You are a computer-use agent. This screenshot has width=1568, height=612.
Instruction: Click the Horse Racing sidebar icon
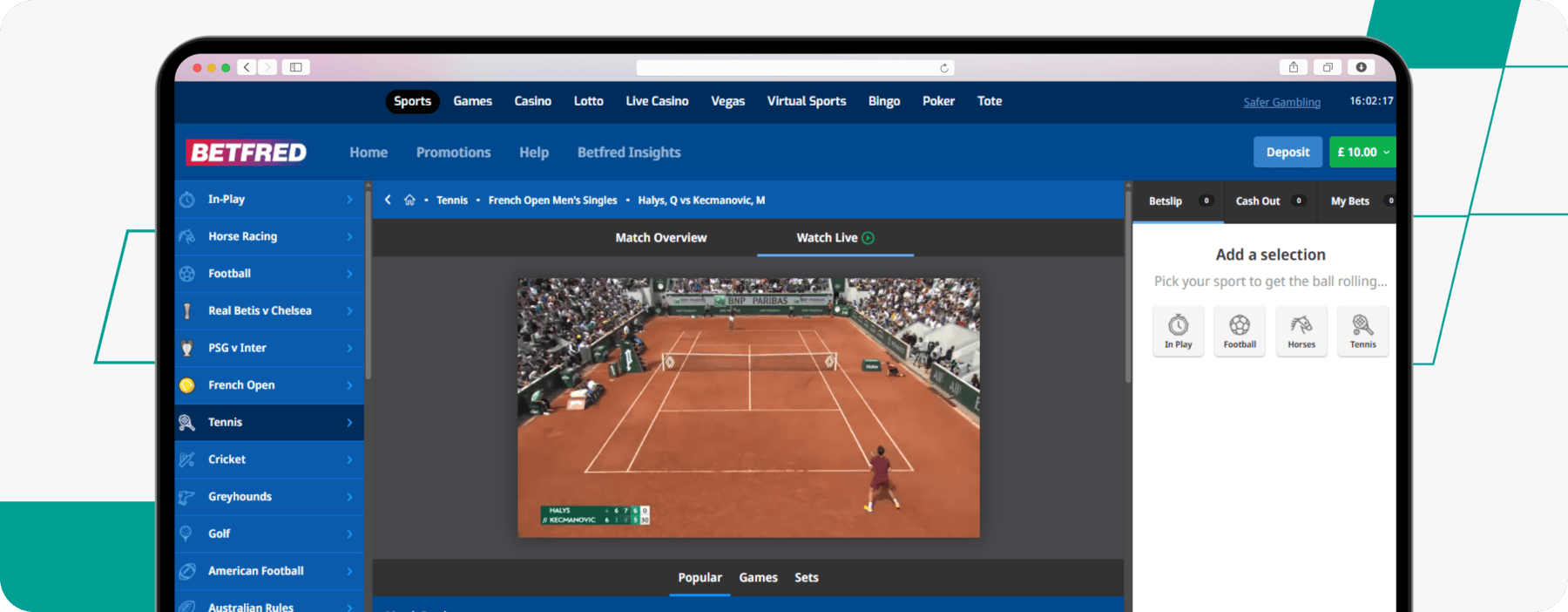pyautogui.click(x=187, y=236)
